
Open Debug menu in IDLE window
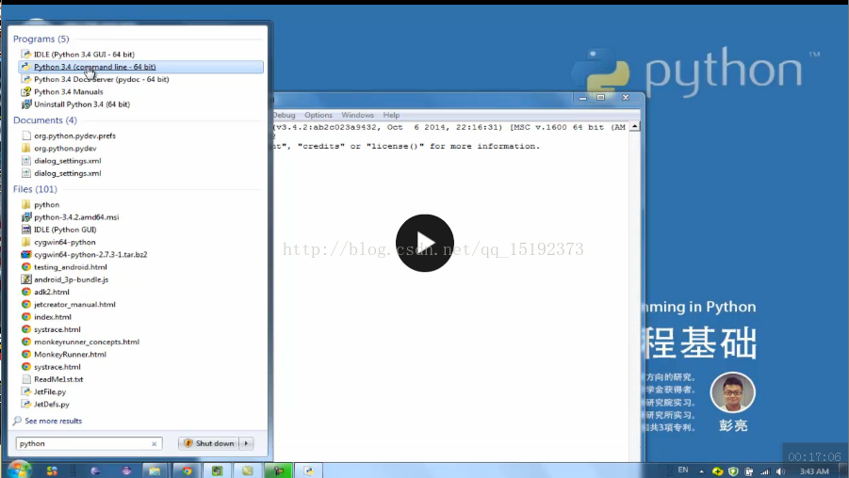click(x=284, y=115)
